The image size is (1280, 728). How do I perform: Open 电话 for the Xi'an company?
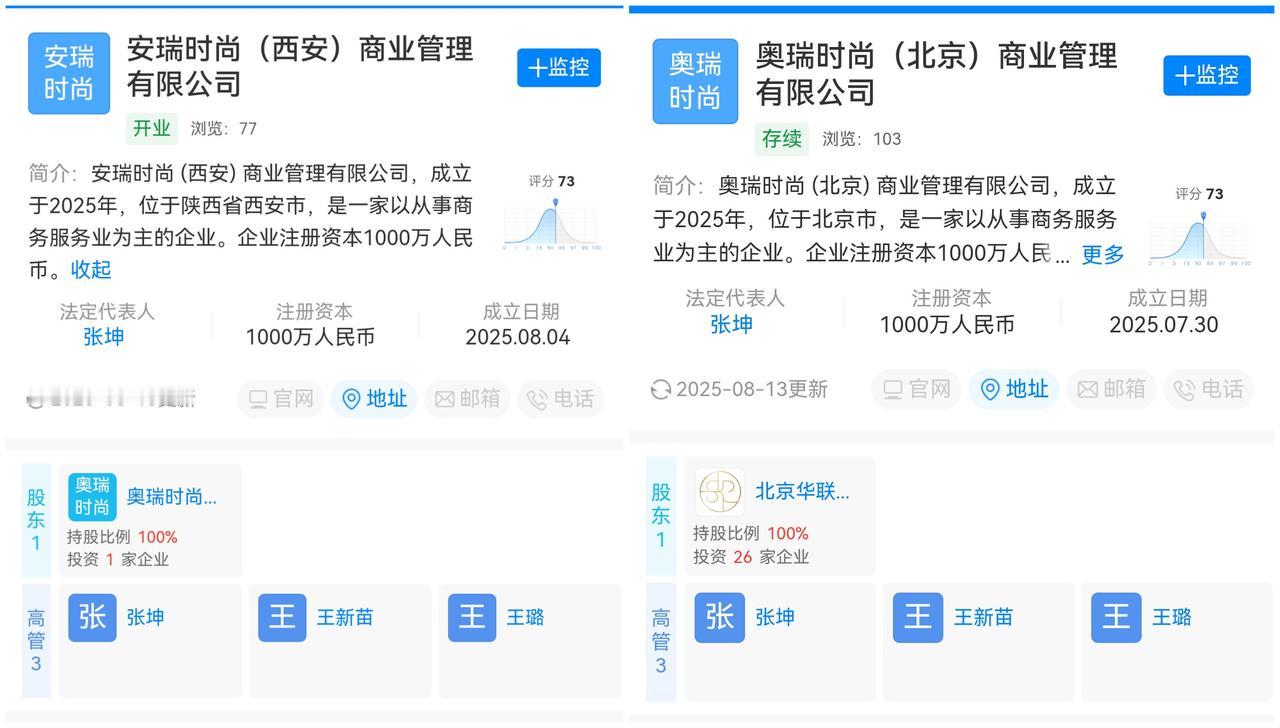point(561,399)
